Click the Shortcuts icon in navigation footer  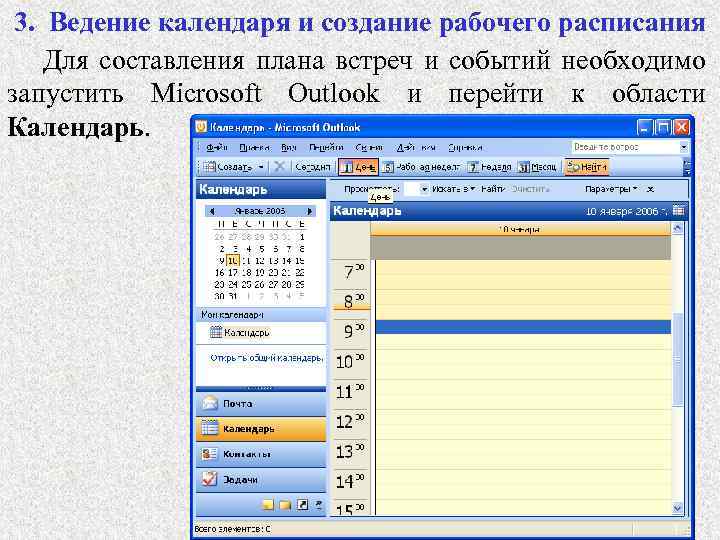click(x=302, y=505)
